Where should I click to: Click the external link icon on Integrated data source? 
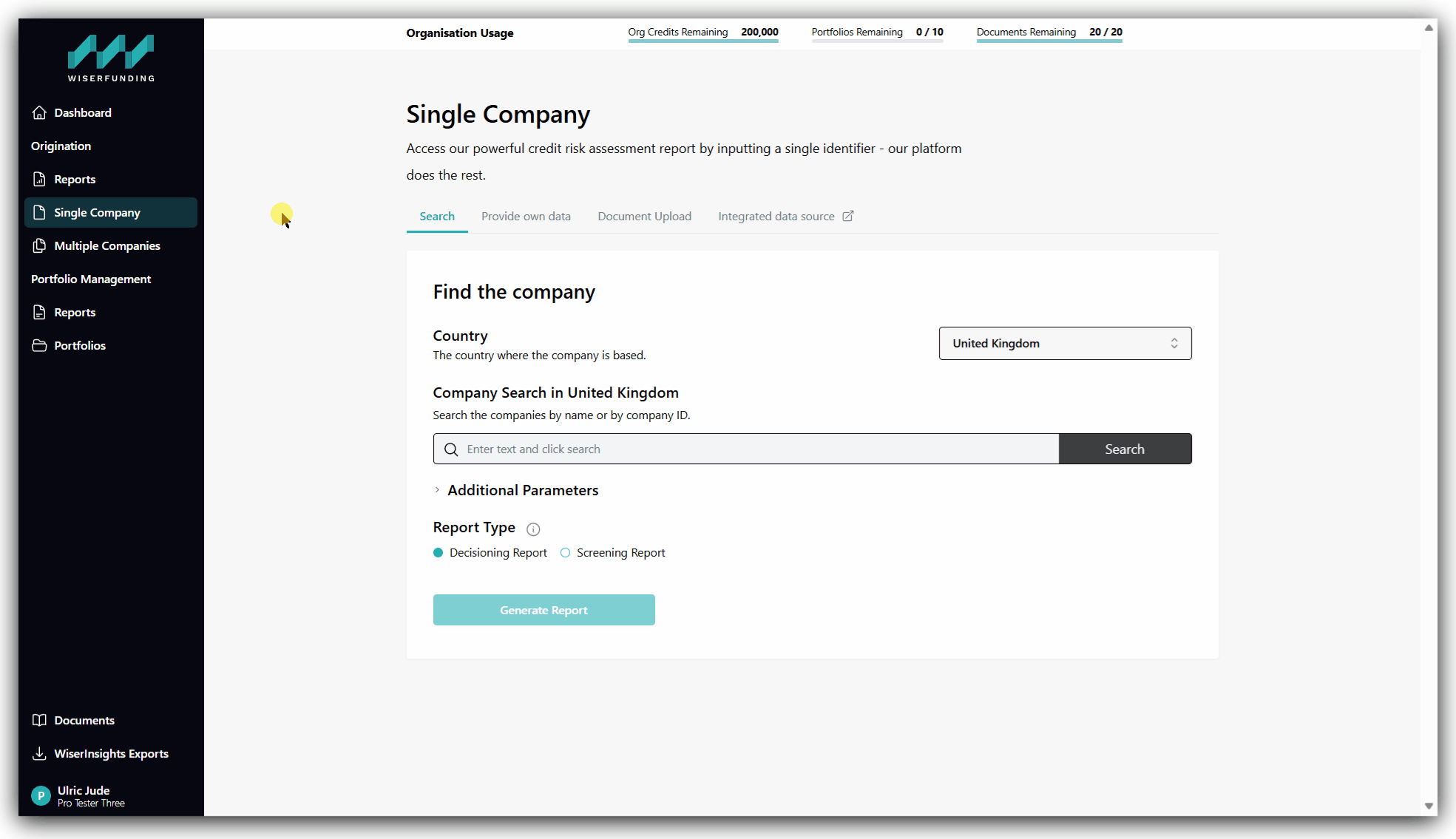coord(848,216)
